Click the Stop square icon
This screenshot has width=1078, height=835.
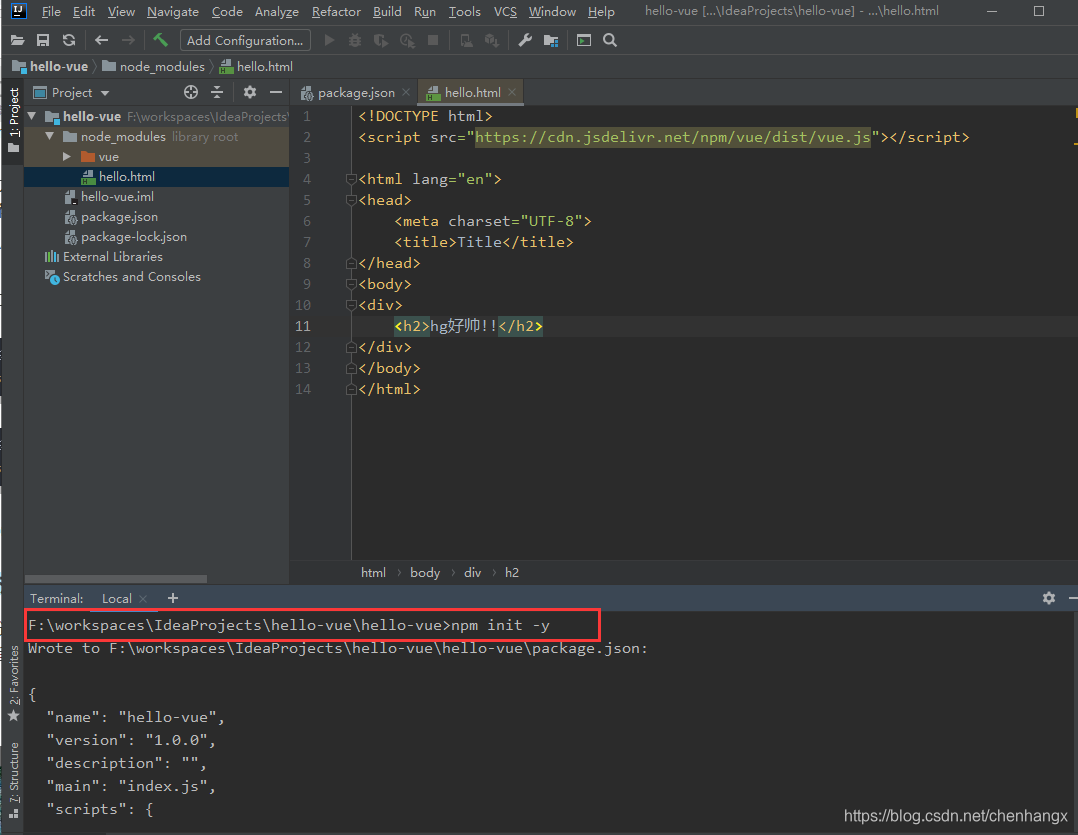433,41
